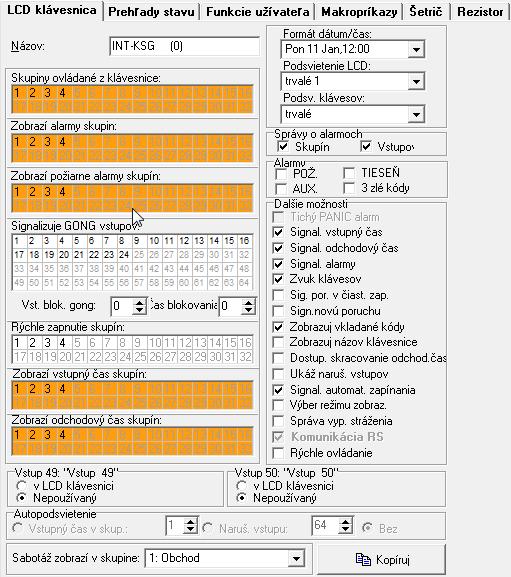
Task: Toggle group 1 in Zobrazí odchodový čas skupín
Action: (17, 435)
